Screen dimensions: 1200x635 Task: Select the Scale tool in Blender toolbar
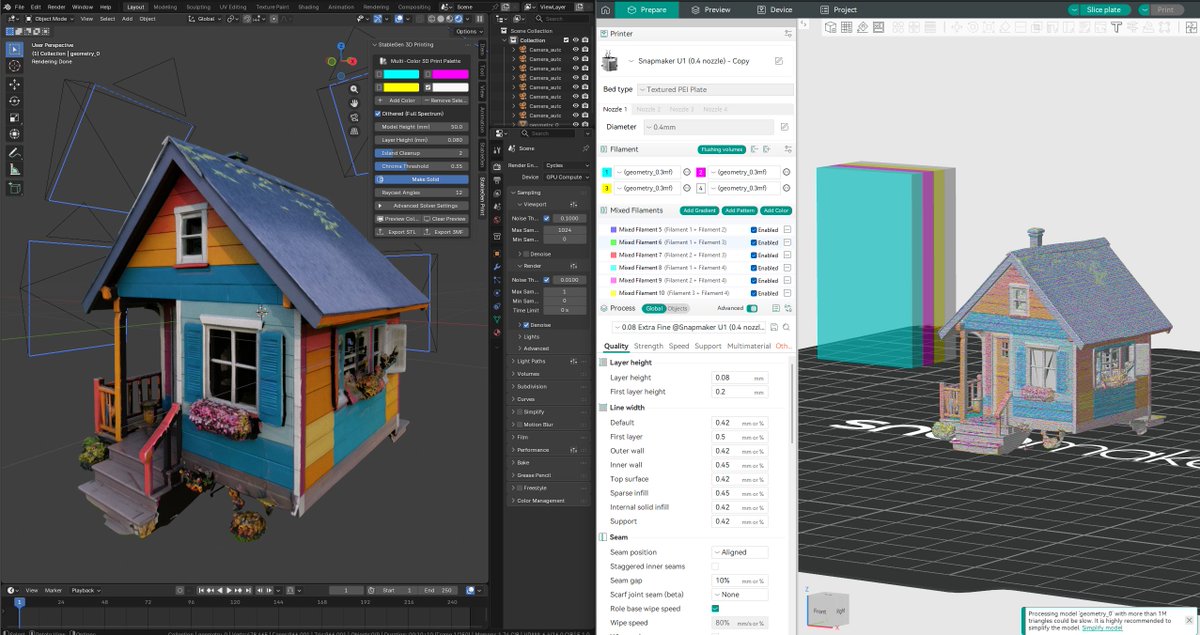(x=15, y=118)
